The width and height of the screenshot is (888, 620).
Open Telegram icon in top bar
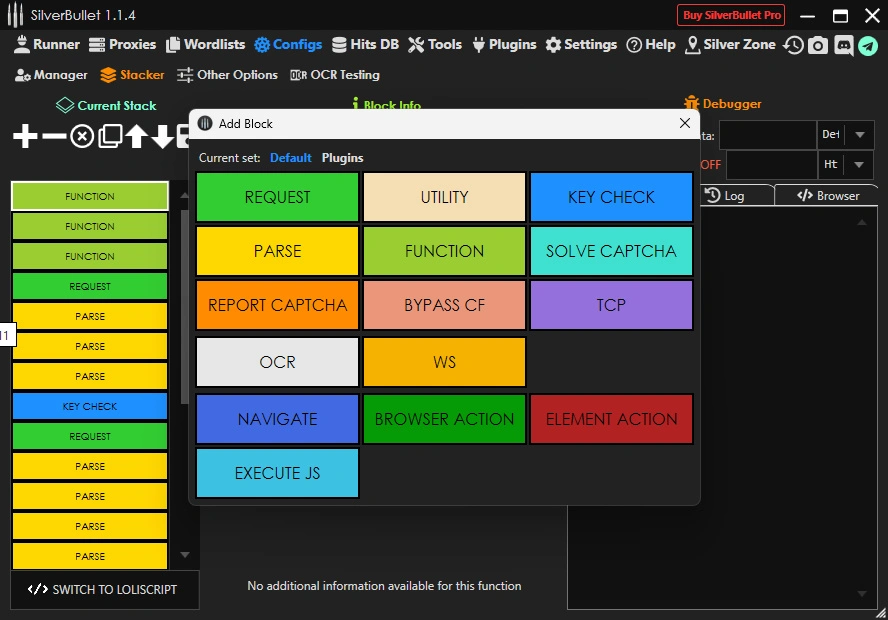[868, 45]
